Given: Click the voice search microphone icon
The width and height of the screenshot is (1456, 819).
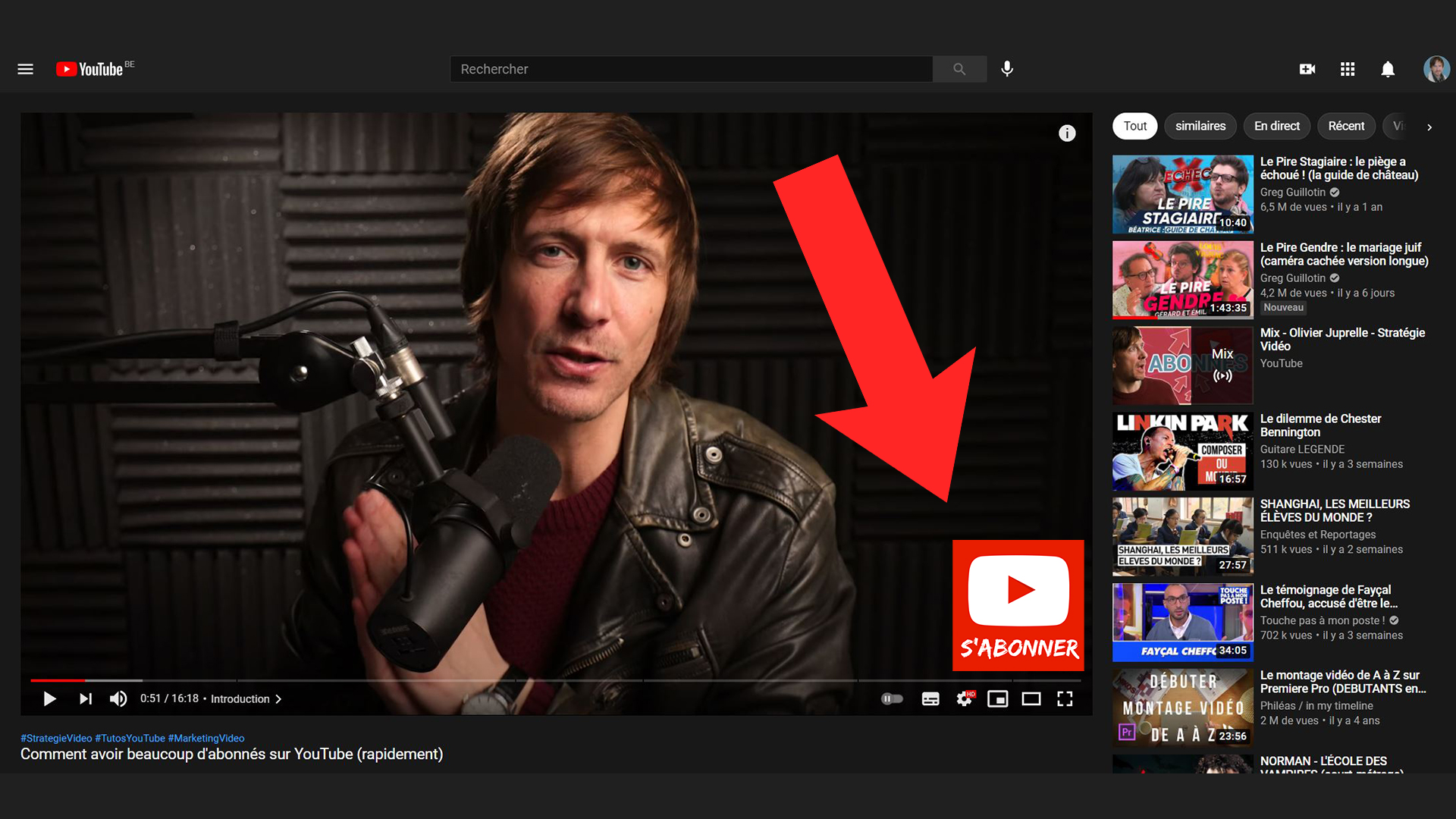Looking at the screenshot, I should 1007,69.
